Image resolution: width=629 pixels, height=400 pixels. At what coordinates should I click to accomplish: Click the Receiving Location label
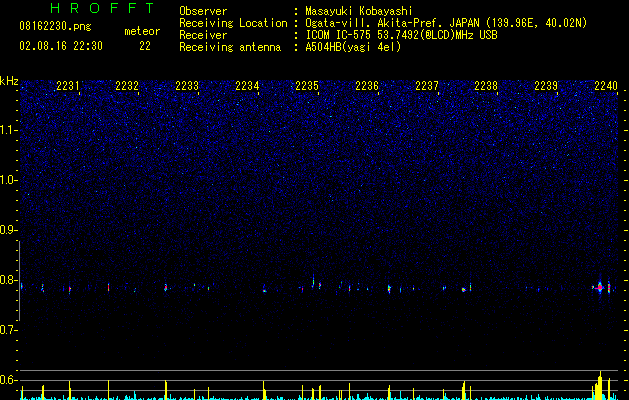click(x=233, y=23)
